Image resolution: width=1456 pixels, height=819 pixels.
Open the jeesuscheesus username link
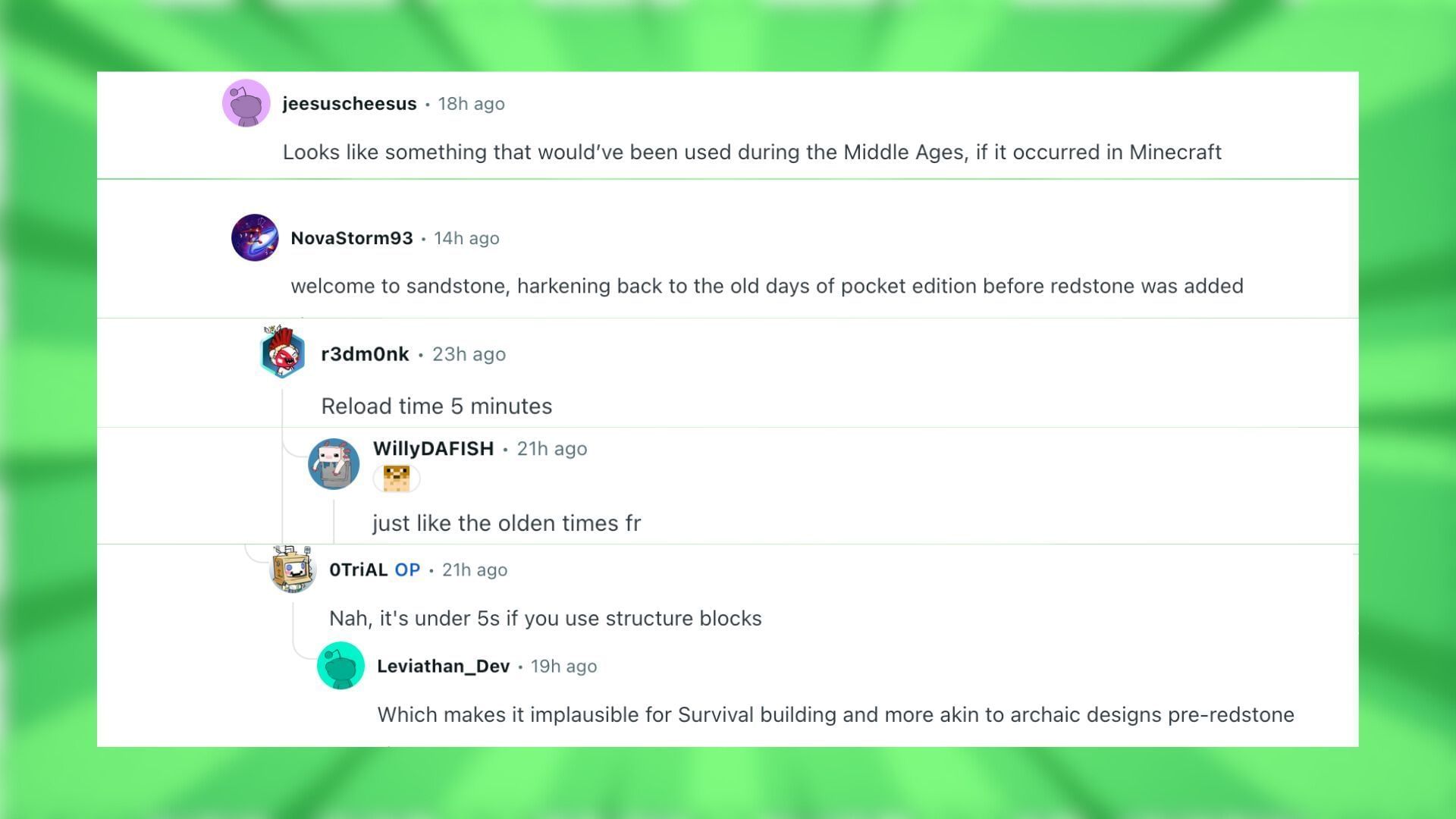[x=350, y=104]
